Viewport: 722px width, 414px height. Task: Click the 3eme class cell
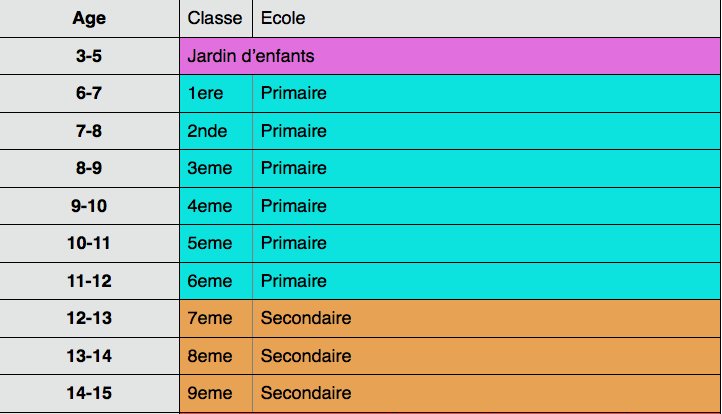pos(216,169)
